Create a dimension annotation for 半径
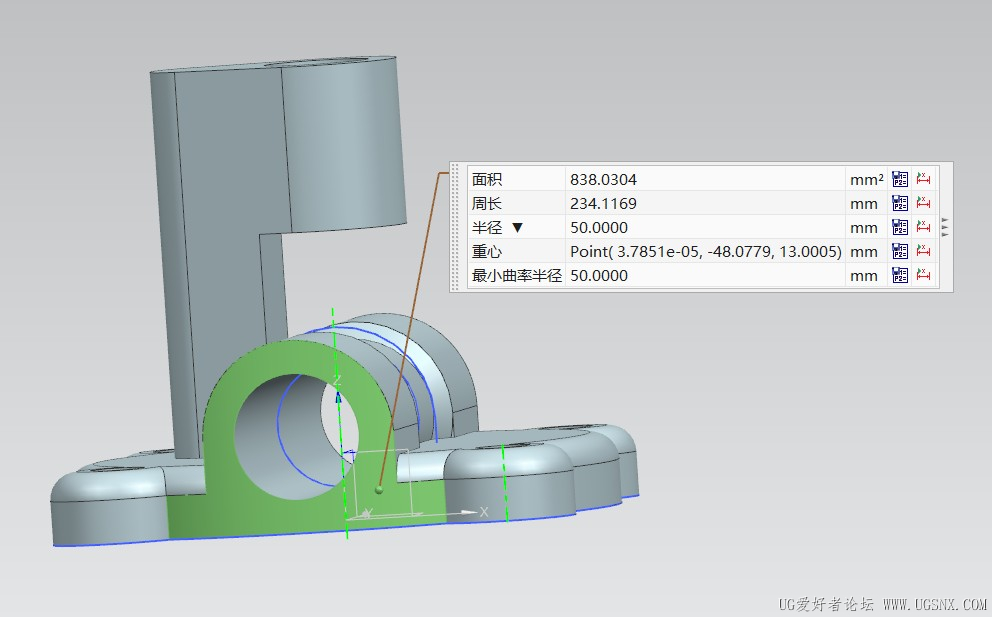 924,227
